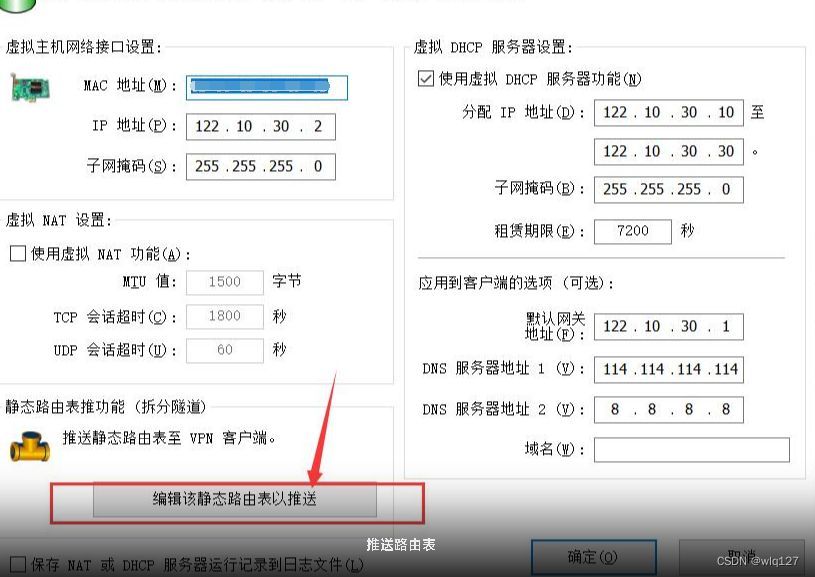
Task: Click the yellow pipe static route icon
Action: coord(30,446)
